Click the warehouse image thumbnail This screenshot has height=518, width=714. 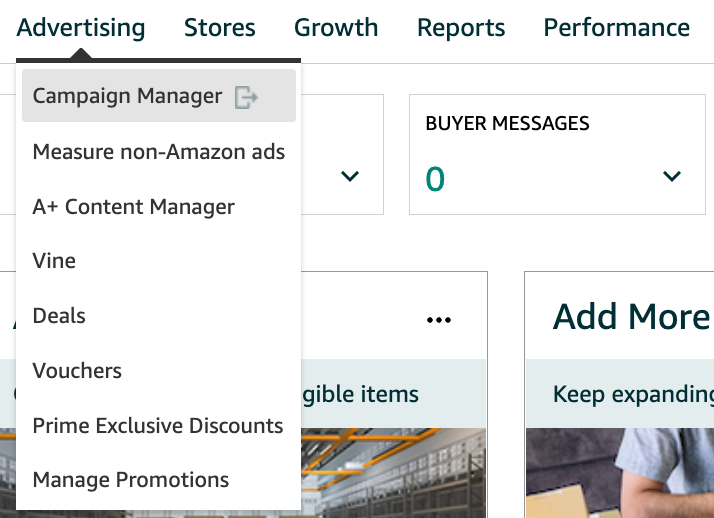(393, 473)
